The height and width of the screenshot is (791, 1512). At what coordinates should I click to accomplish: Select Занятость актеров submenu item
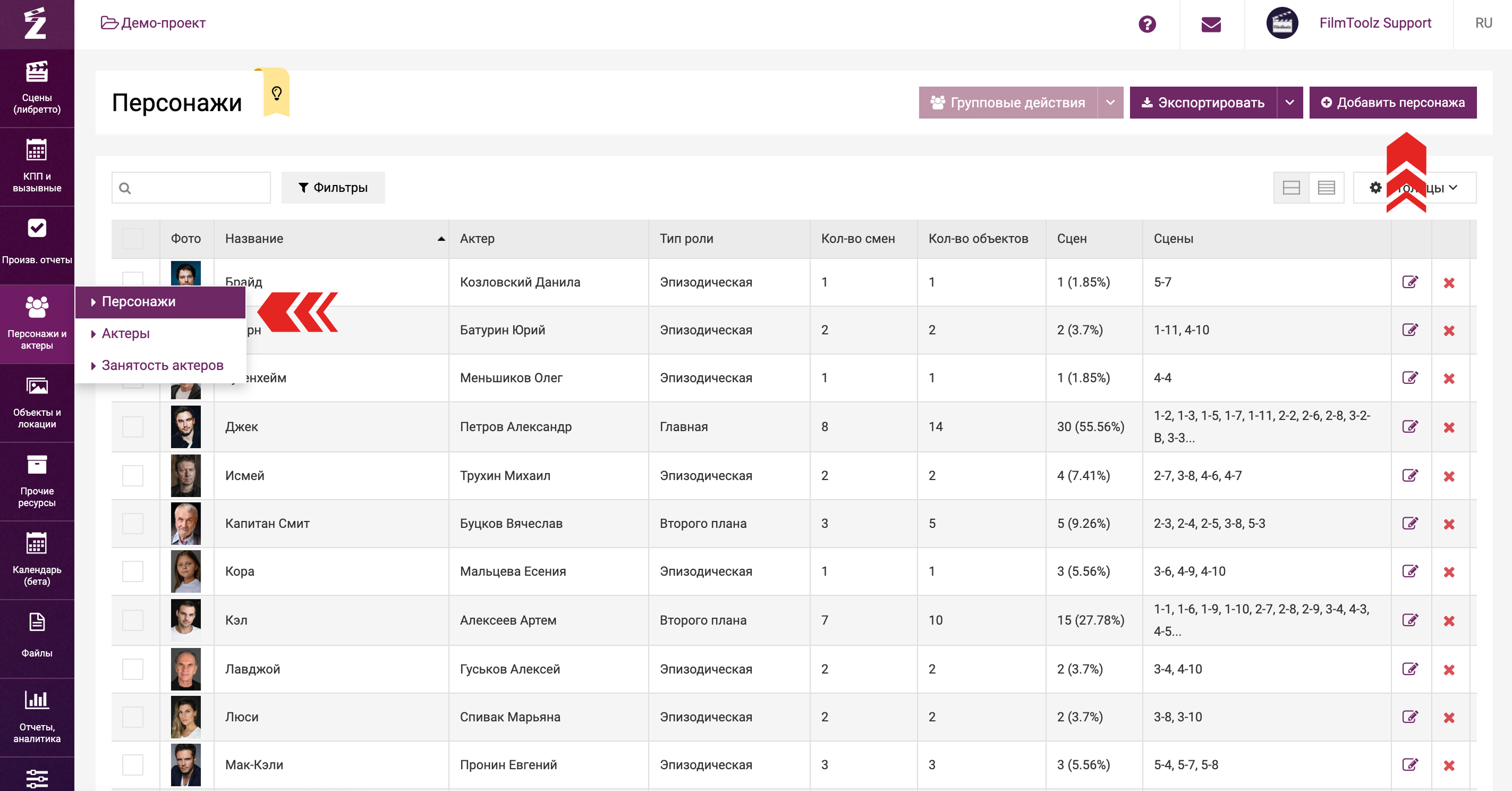162,365
